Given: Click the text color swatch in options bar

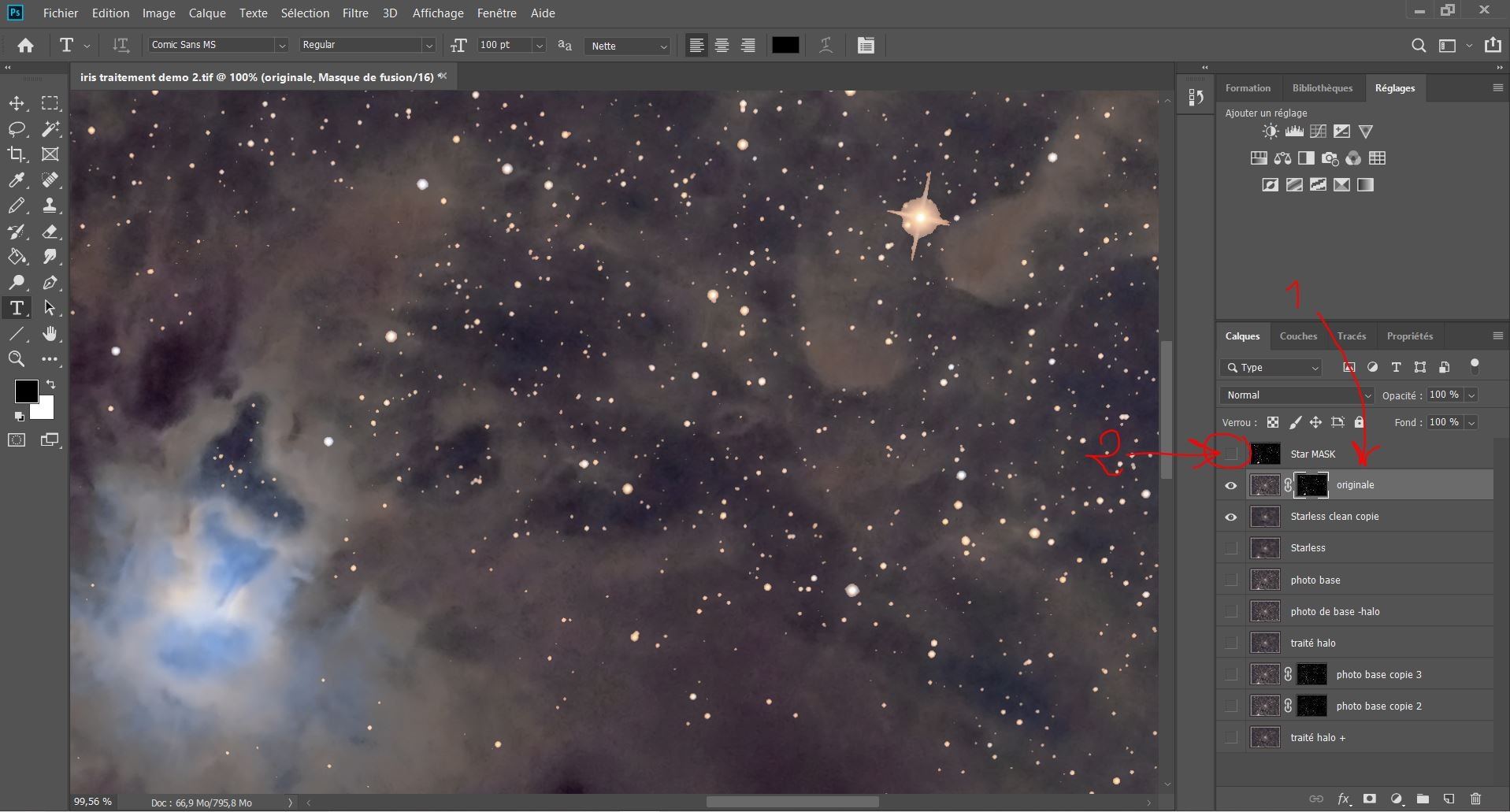Looking at the screenshot, I should point(785,46).
